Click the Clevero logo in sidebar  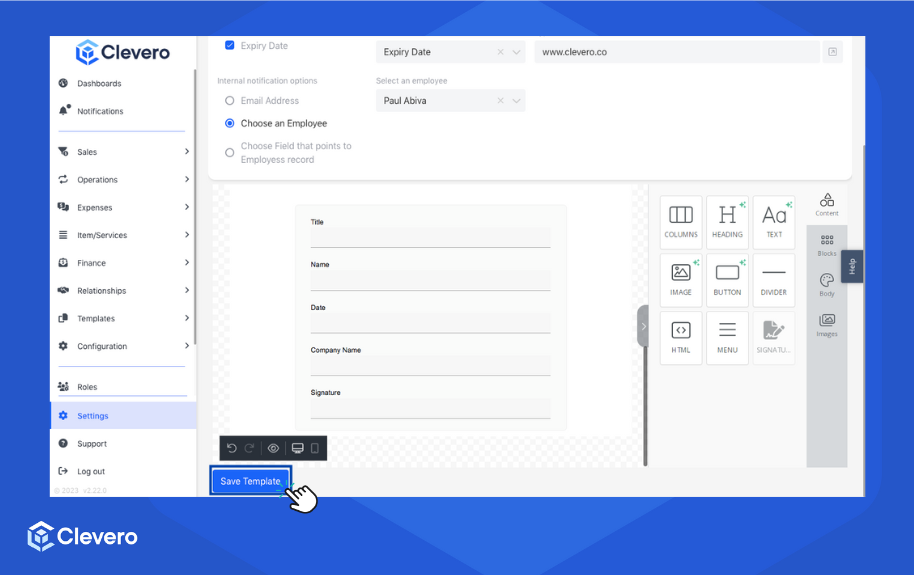122,52
